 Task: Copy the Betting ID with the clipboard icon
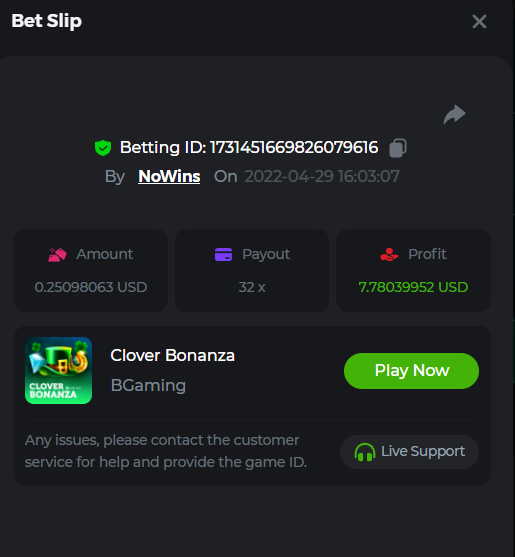point(398,148)
